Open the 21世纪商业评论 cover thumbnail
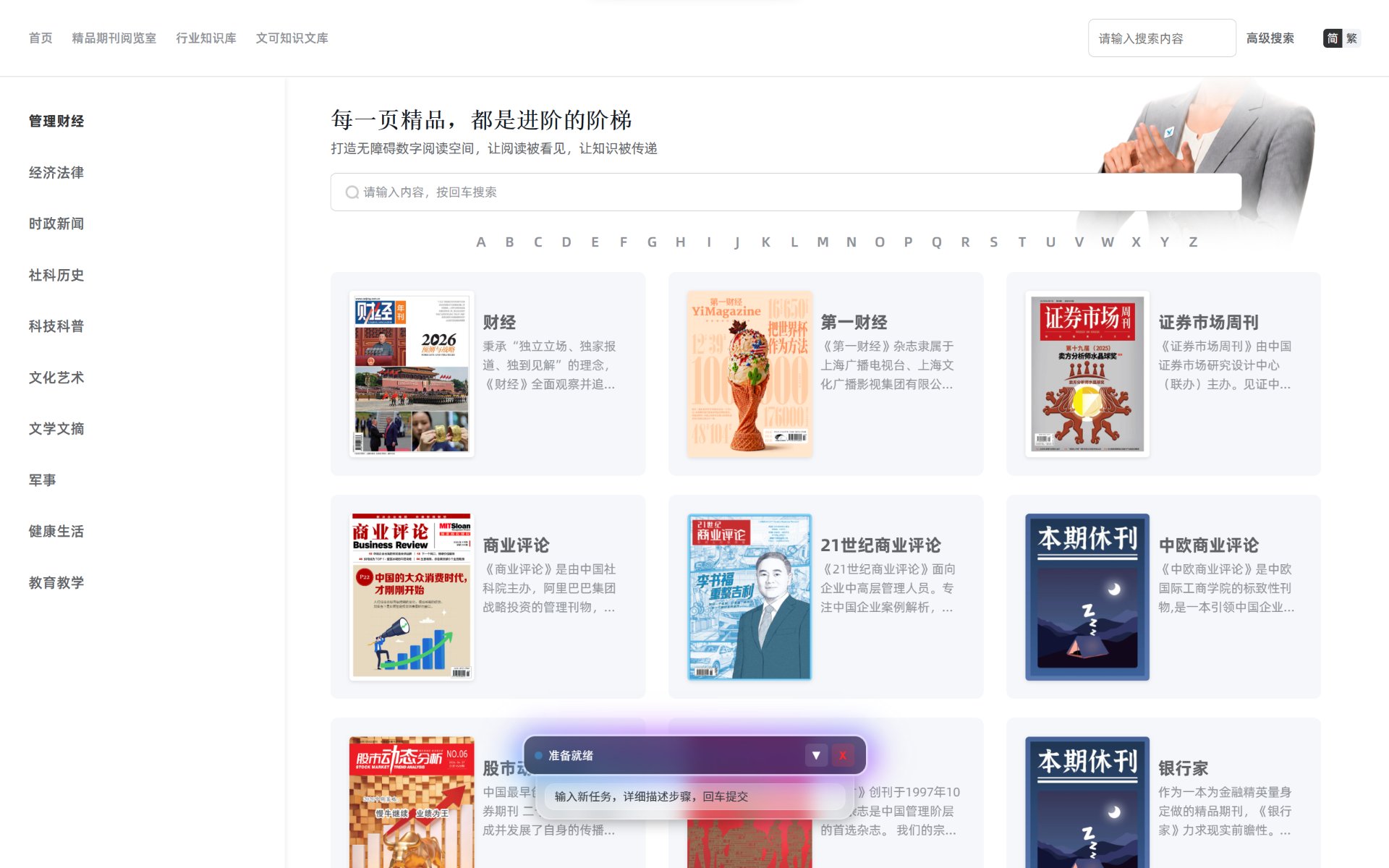 pos(749,597)
